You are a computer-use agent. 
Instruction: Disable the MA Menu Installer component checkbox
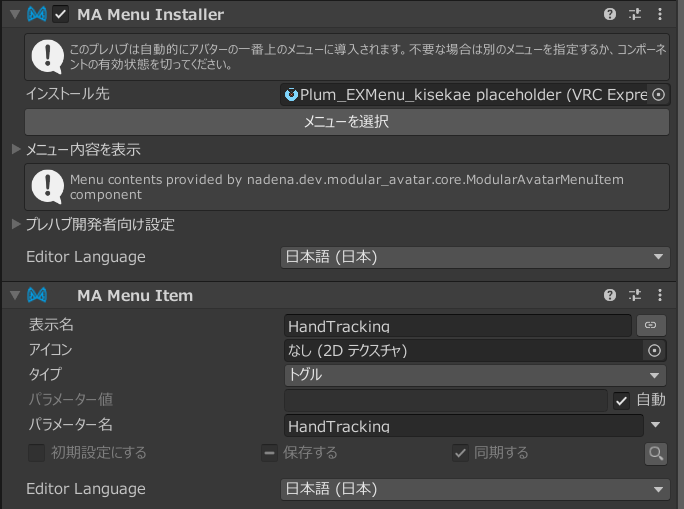(61, 14)
